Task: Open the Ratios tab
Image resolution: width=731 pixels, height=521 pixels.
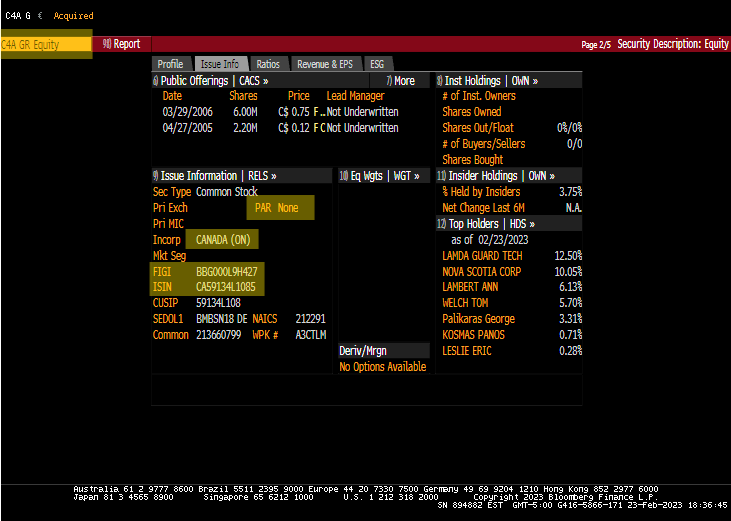Action: point(268,64)
